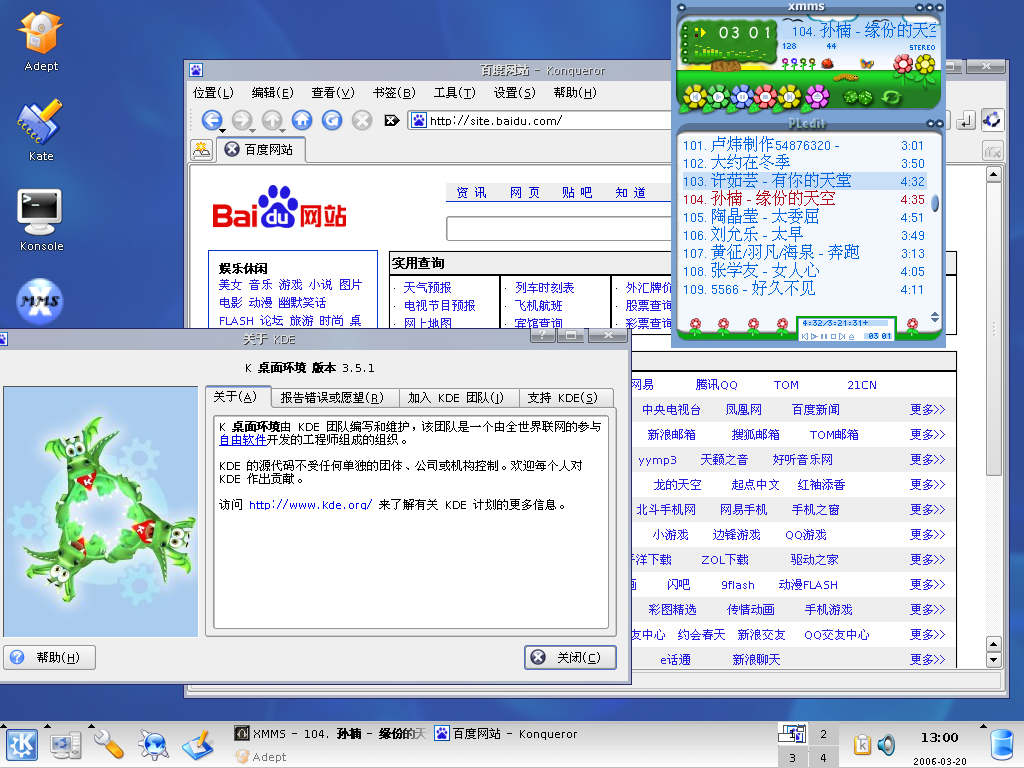Open 腾讯QQ link on Baidu page
Screen dimensions: 1024x768
(716, 385)
